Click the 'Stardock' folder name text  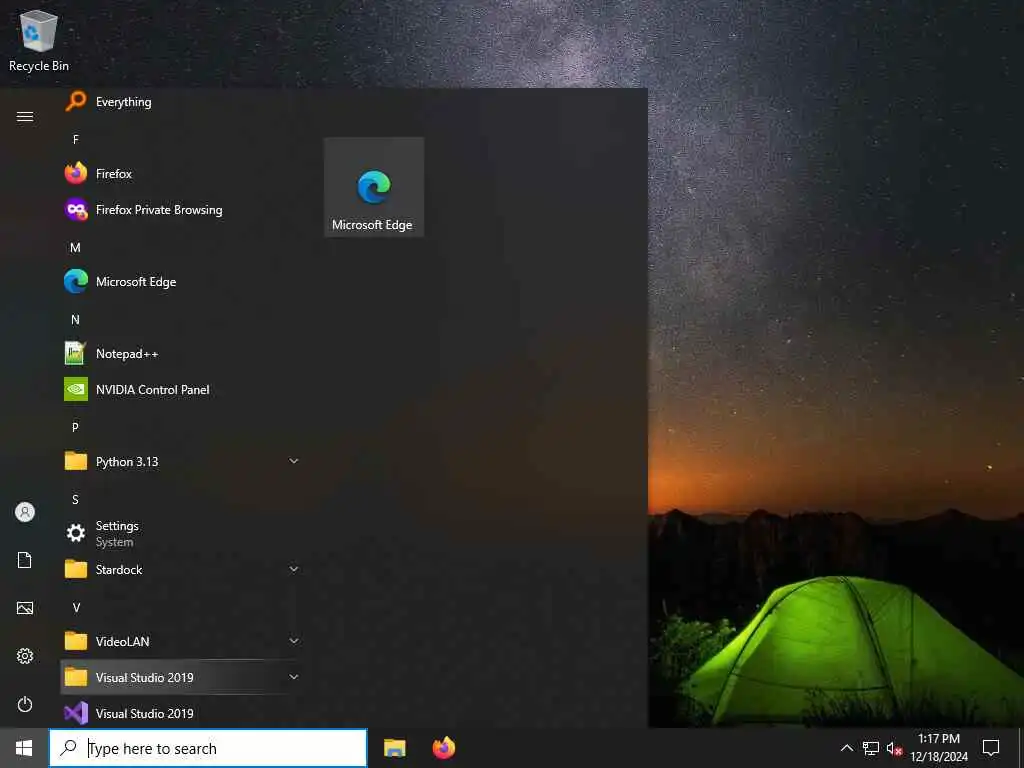click(119, 569)
